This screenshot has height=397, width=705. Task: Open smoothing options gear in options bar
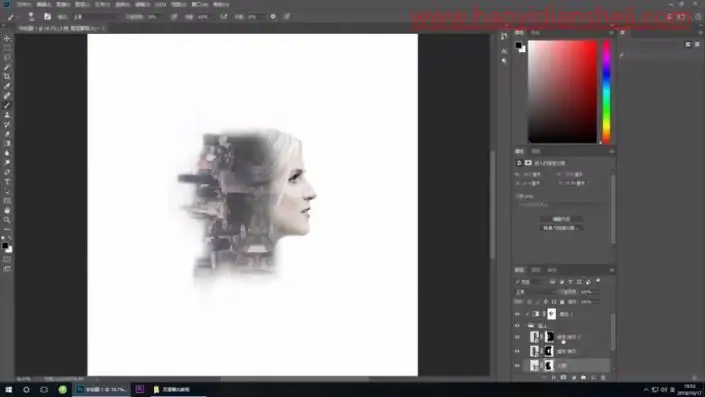click(273, 17)
